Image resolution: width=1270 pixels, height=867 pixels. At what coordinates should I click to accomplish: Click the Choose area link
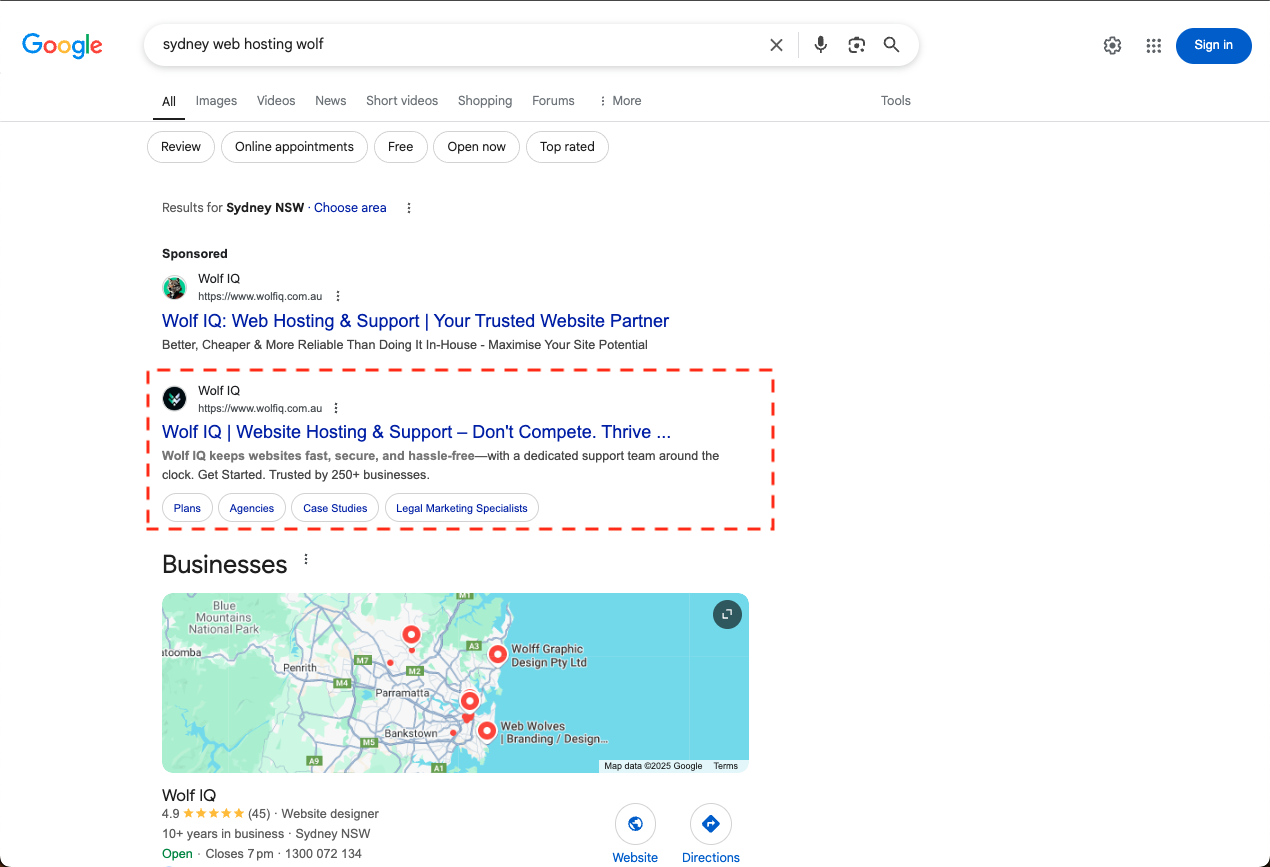[350, 208]
